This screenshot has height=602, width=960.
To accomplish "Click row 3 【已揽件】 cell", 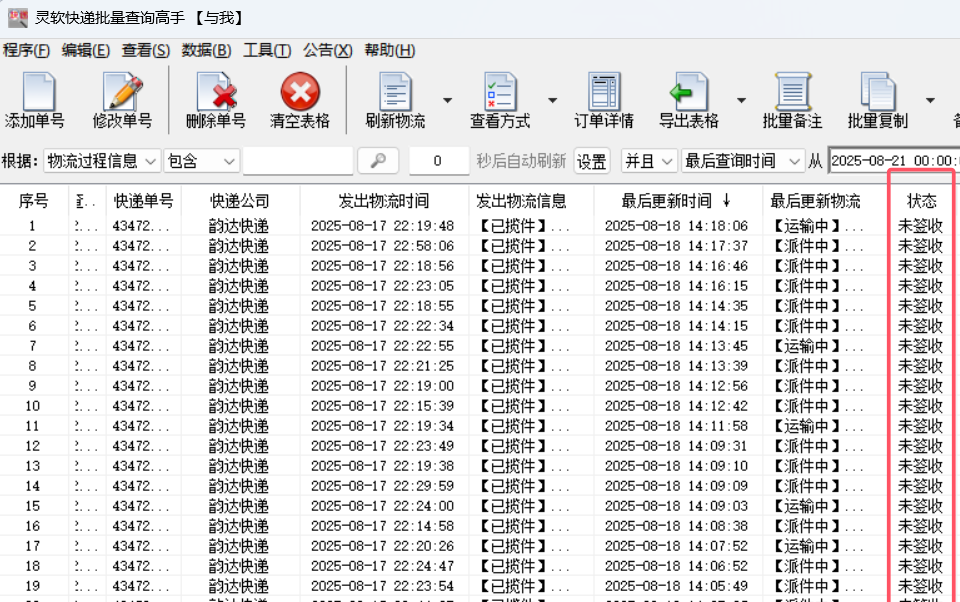I will coord(523,266).
